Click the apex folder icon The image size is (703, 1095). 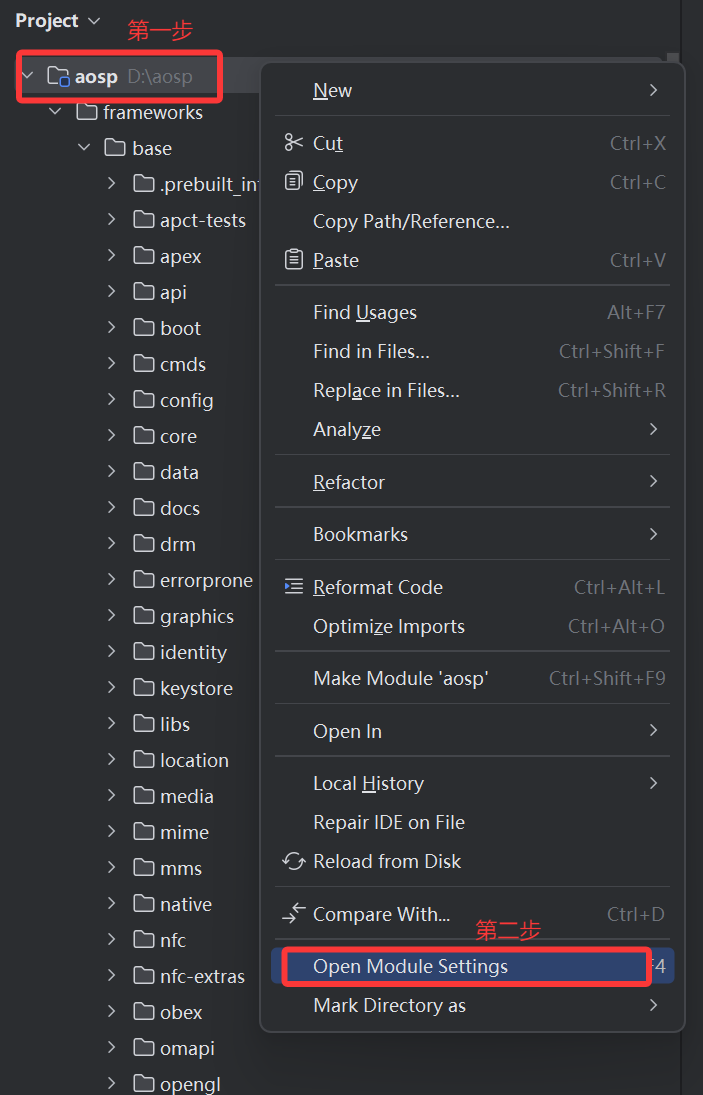[x=144, y=256]
